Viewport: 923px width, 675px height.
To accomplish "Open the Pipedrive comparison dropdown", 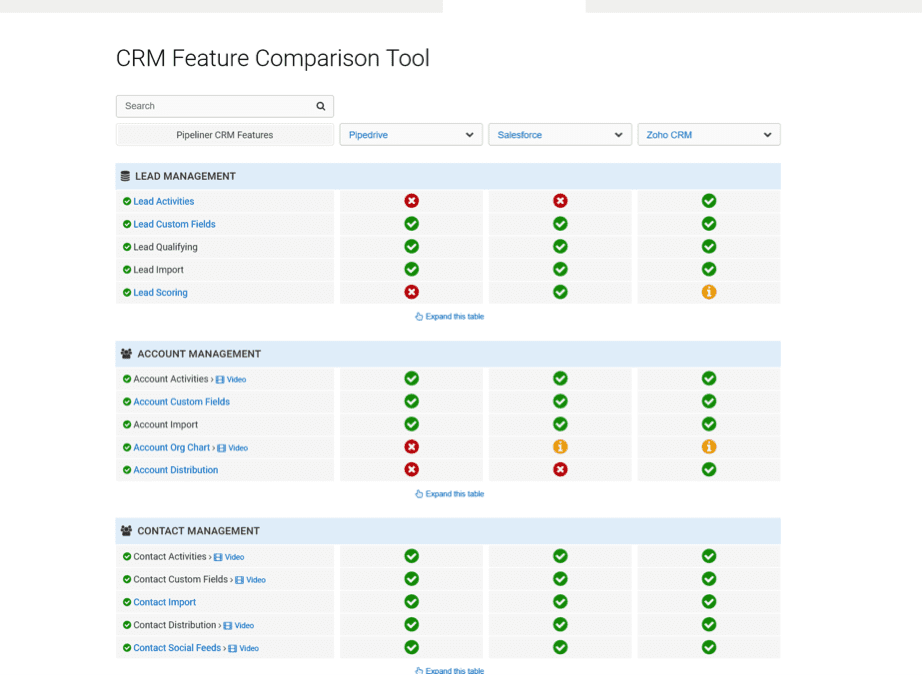I will 411,135.
